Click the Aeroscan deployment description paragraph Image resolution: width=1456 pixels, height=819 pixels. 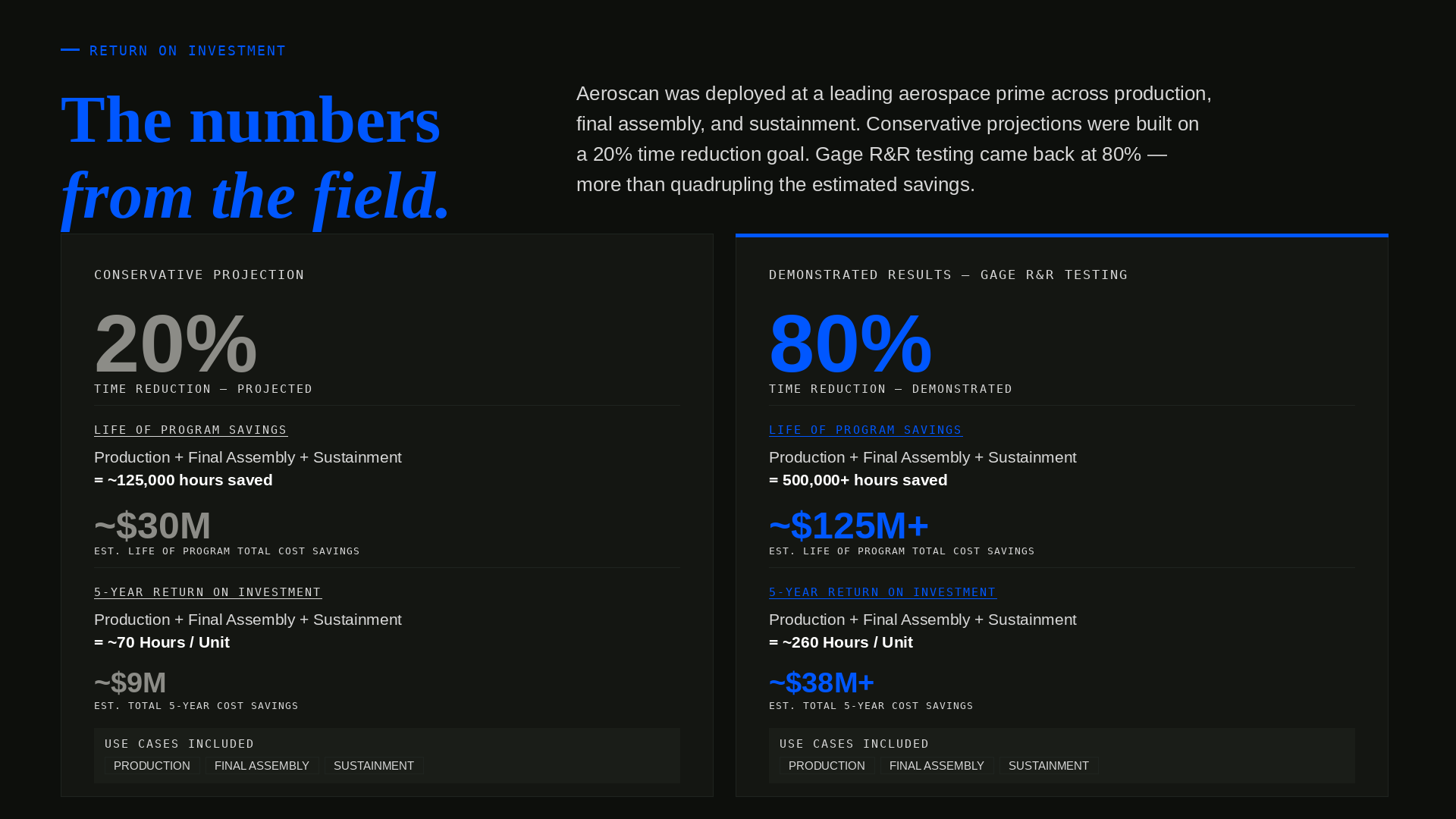point(893,139)
